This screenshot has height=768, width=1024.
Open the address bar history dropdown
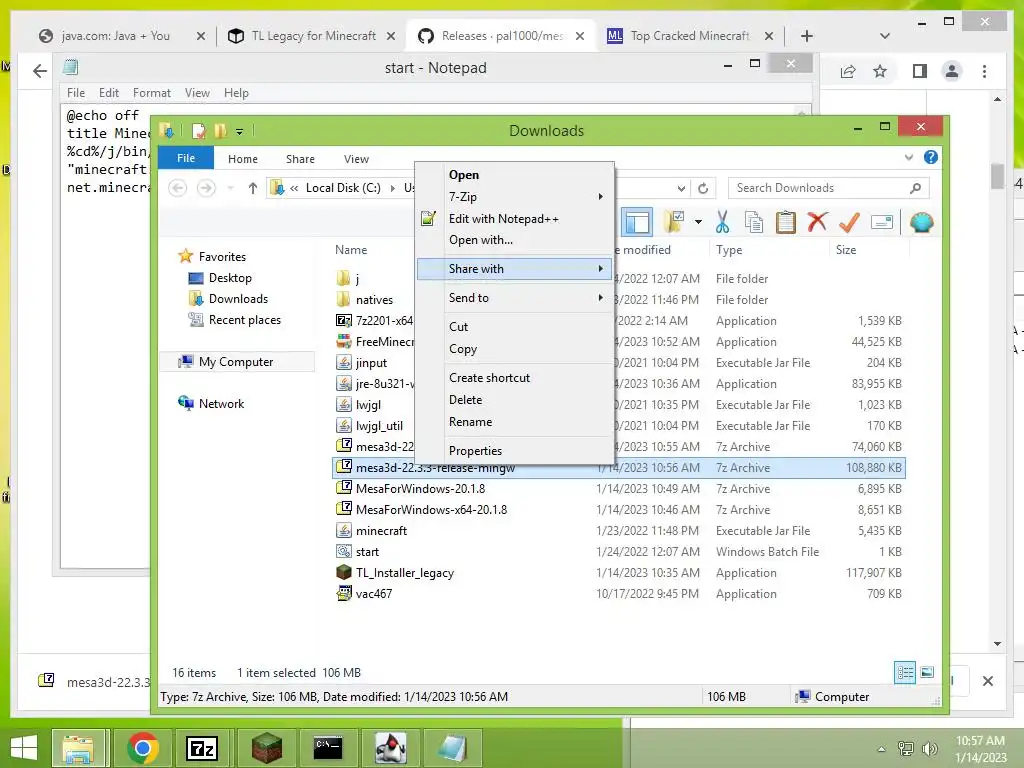click(x=681, y=188)
